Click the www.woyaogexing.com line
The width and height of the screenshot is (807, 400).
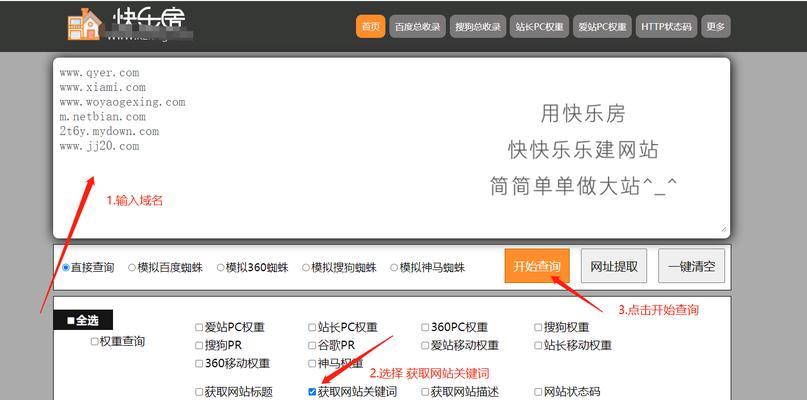click(122, 102)
